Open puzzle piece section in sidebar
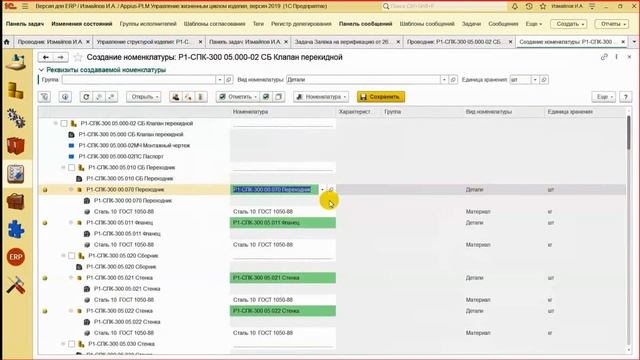Viewport: 640px width, 360px height. click(x=16, y=229)
